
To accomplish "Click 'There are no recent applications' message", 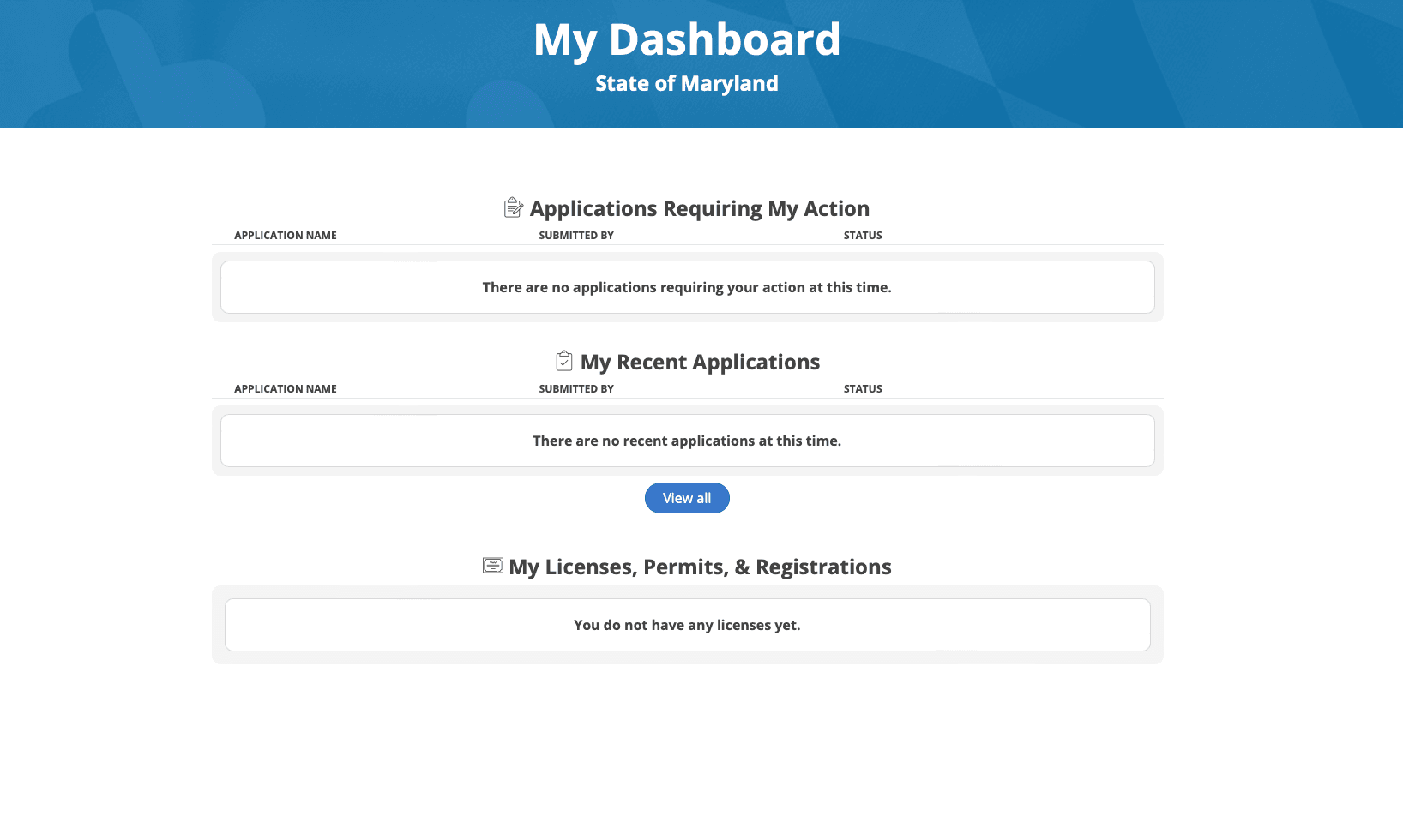I will pos(687,441).
